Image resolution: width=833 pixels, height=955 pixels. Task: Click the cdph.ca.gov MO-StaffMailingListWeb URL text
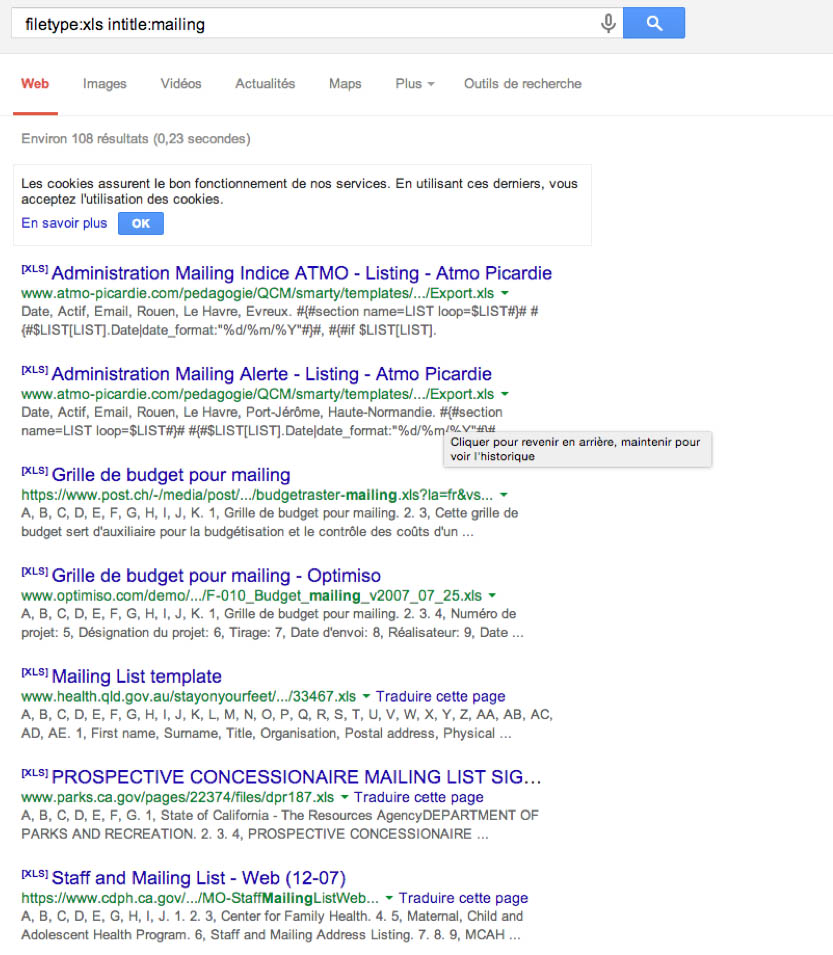[200, 898]
